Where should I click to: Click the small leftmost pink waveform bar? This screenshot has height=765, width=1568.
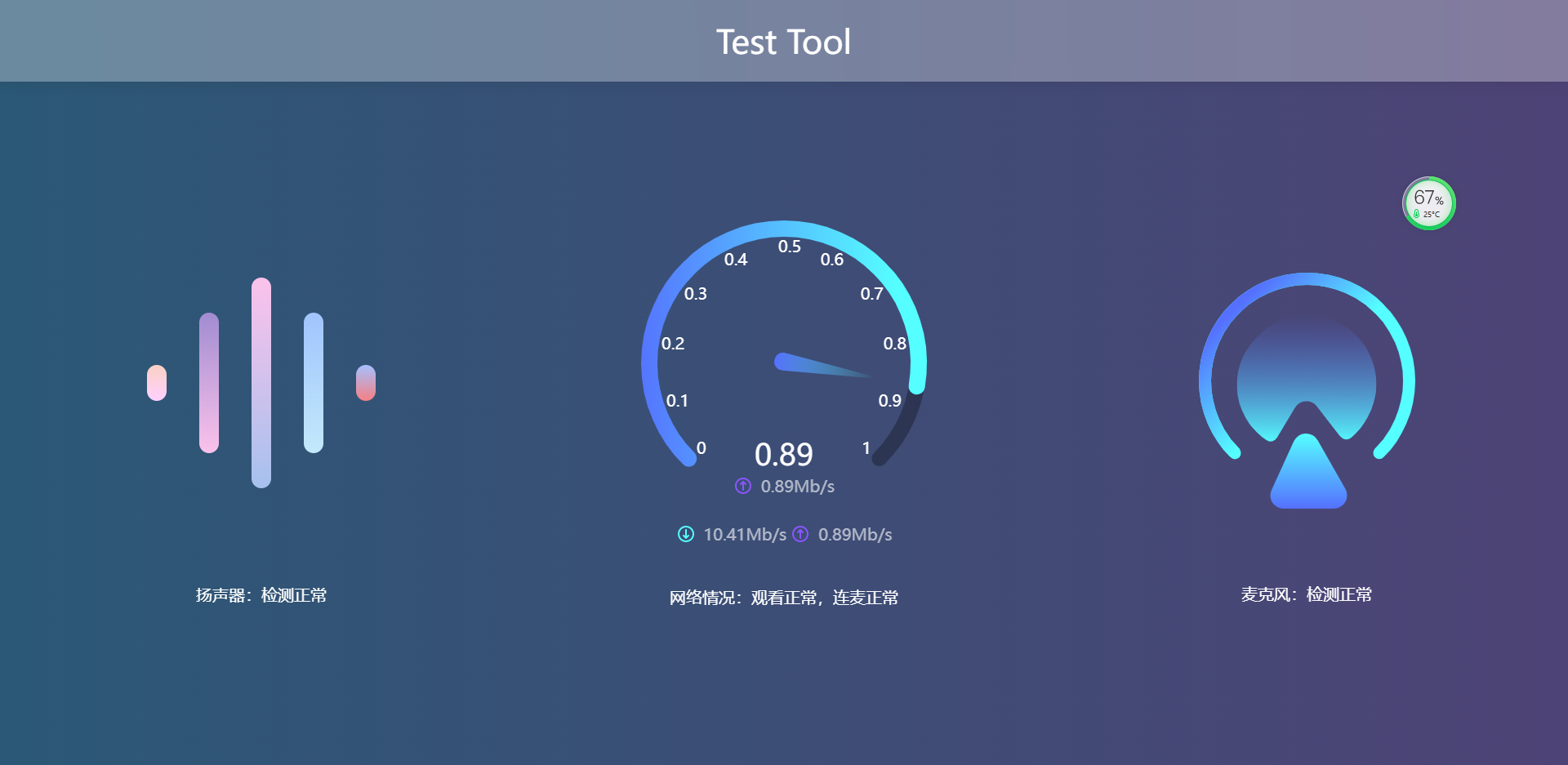pyautogui.click(x=157, y=383)
